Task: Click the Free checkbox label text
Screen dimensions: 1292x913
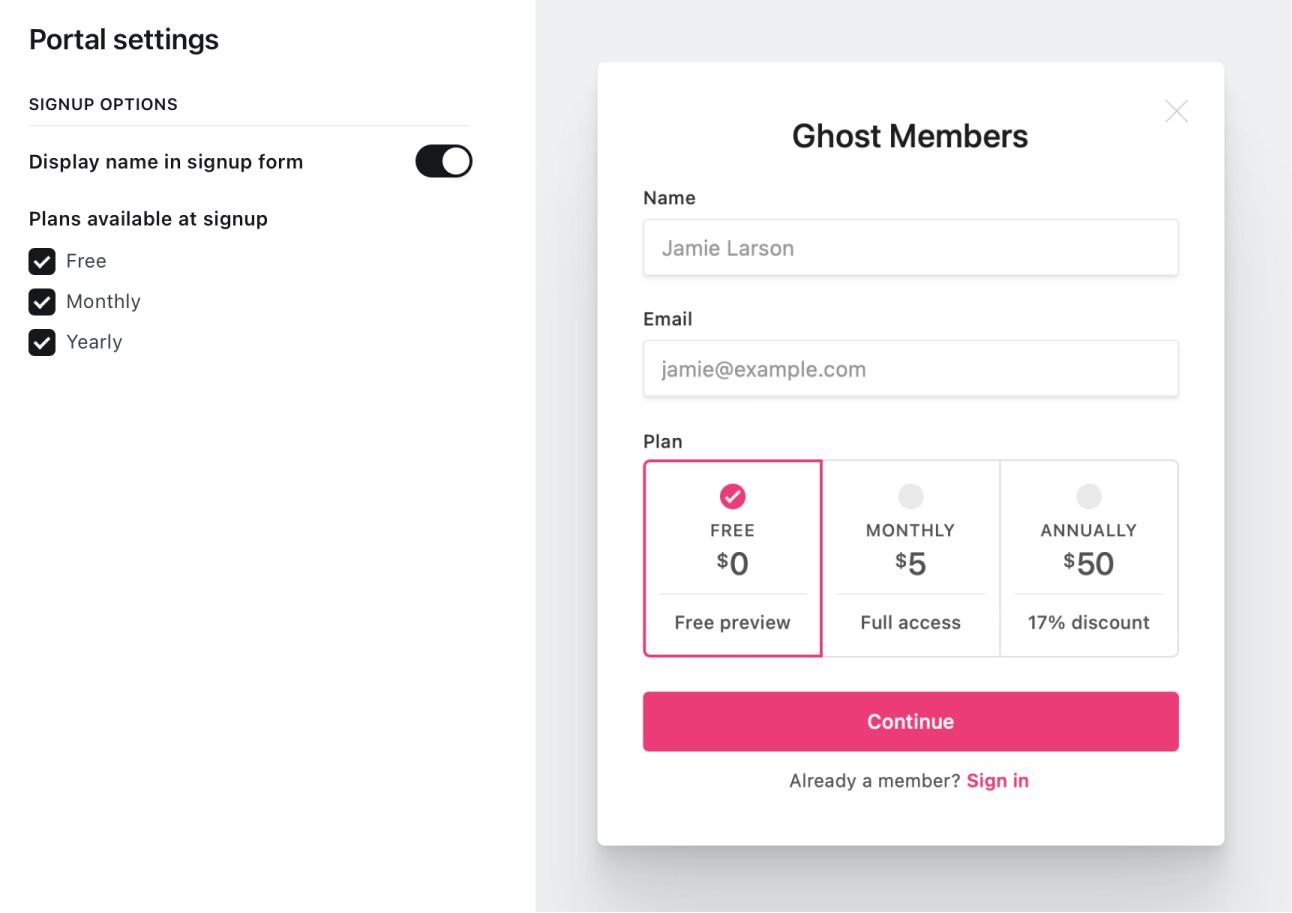Action: point(86,261)
